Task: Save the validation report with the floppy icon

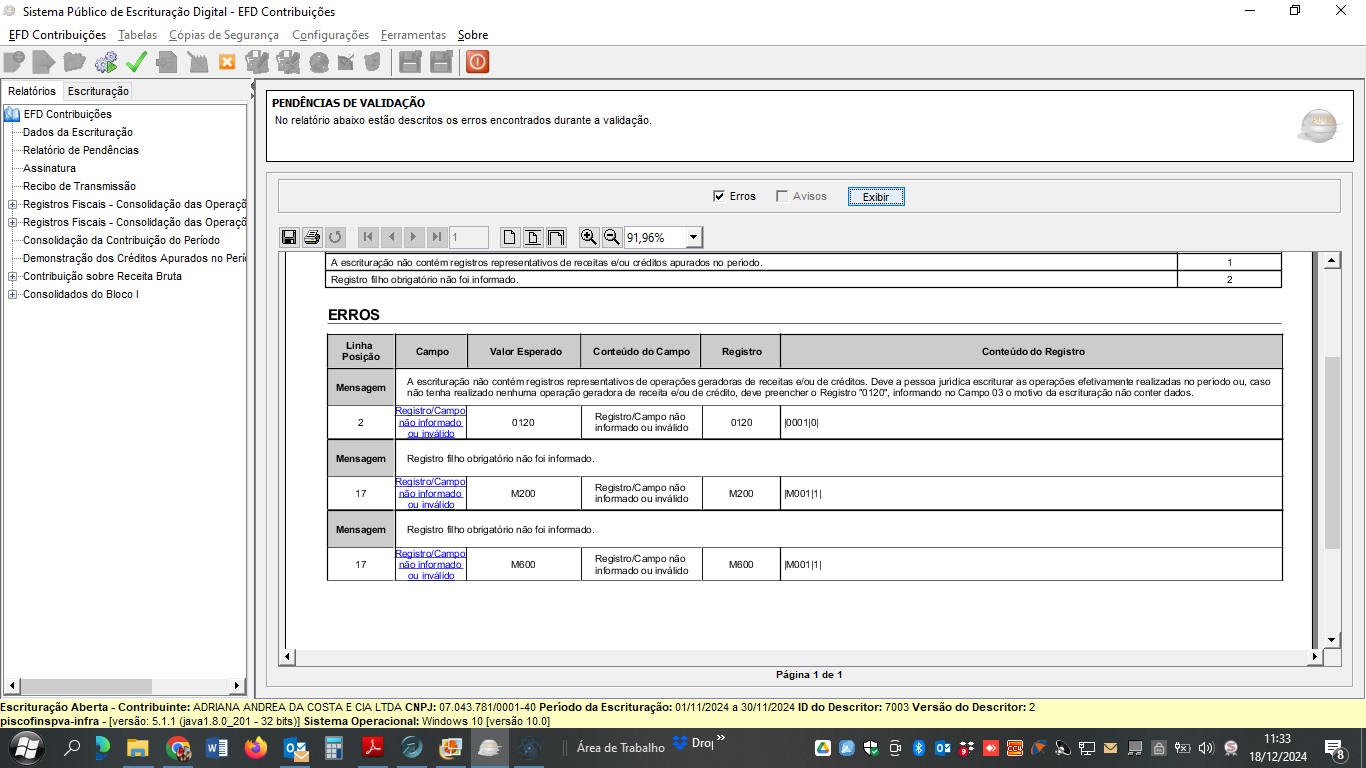Action: click(x=289, y=237)
